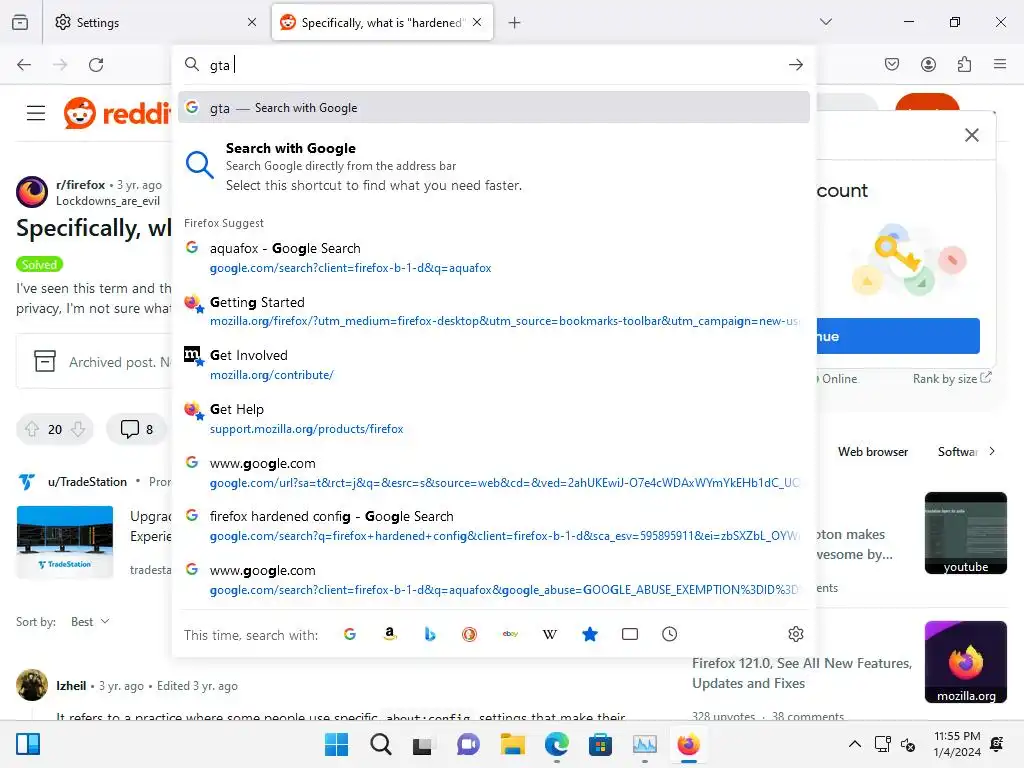Upvote the Reddit post
The height and width of the screenshot is (768, 1024).
(32, 429)
